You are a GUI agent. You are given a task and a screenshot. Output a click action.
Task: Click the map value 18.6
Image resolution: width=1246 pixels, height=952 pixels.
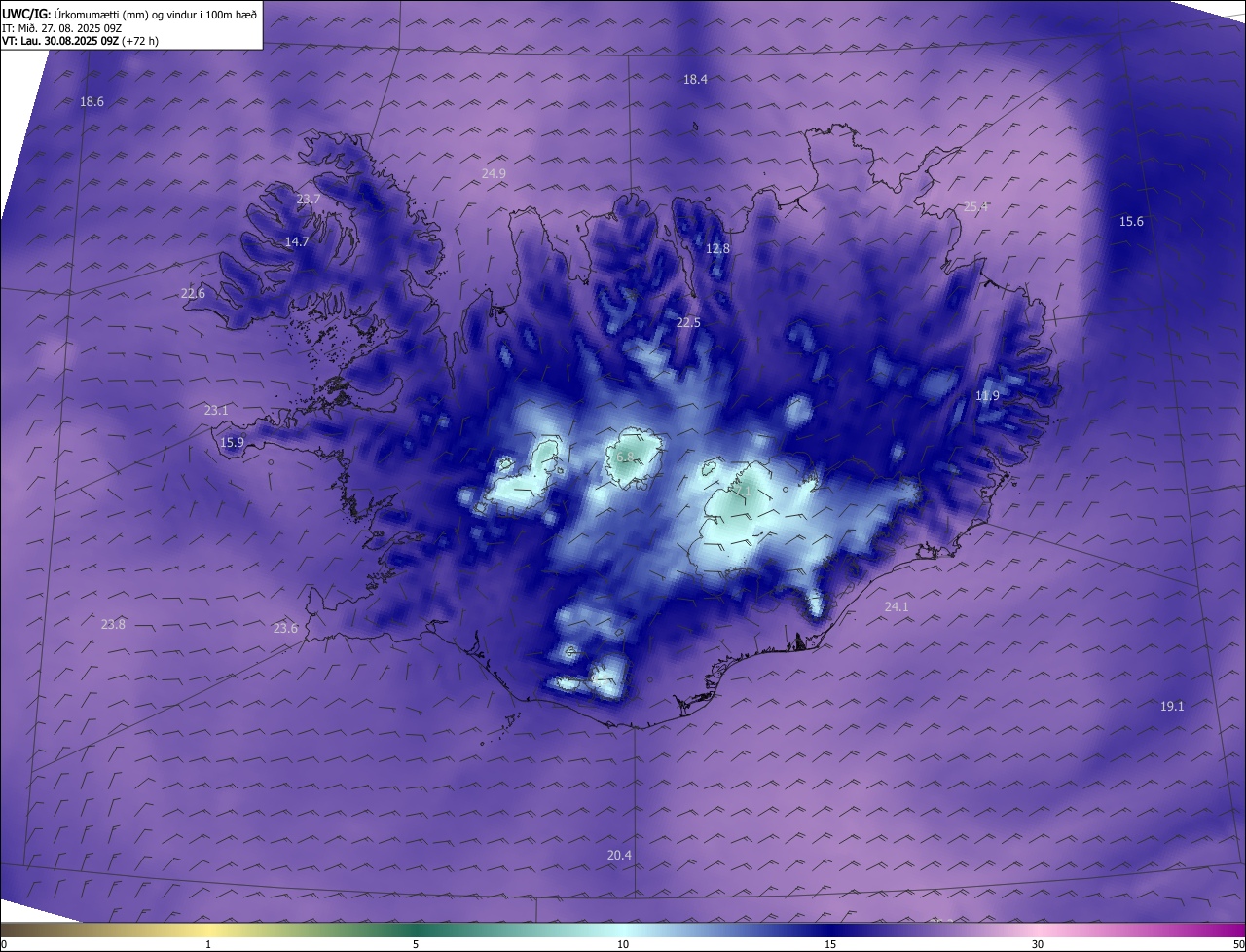coord(92,101)
